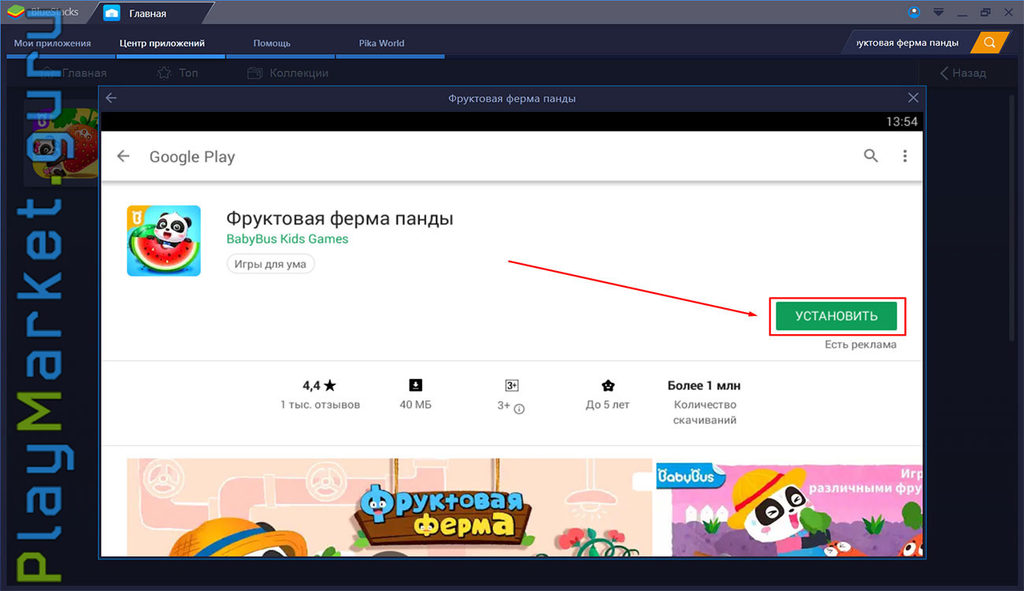The width and height of the screenshot is (1024, 591).
Task: Open the Помощь tab
Action: 272,43
